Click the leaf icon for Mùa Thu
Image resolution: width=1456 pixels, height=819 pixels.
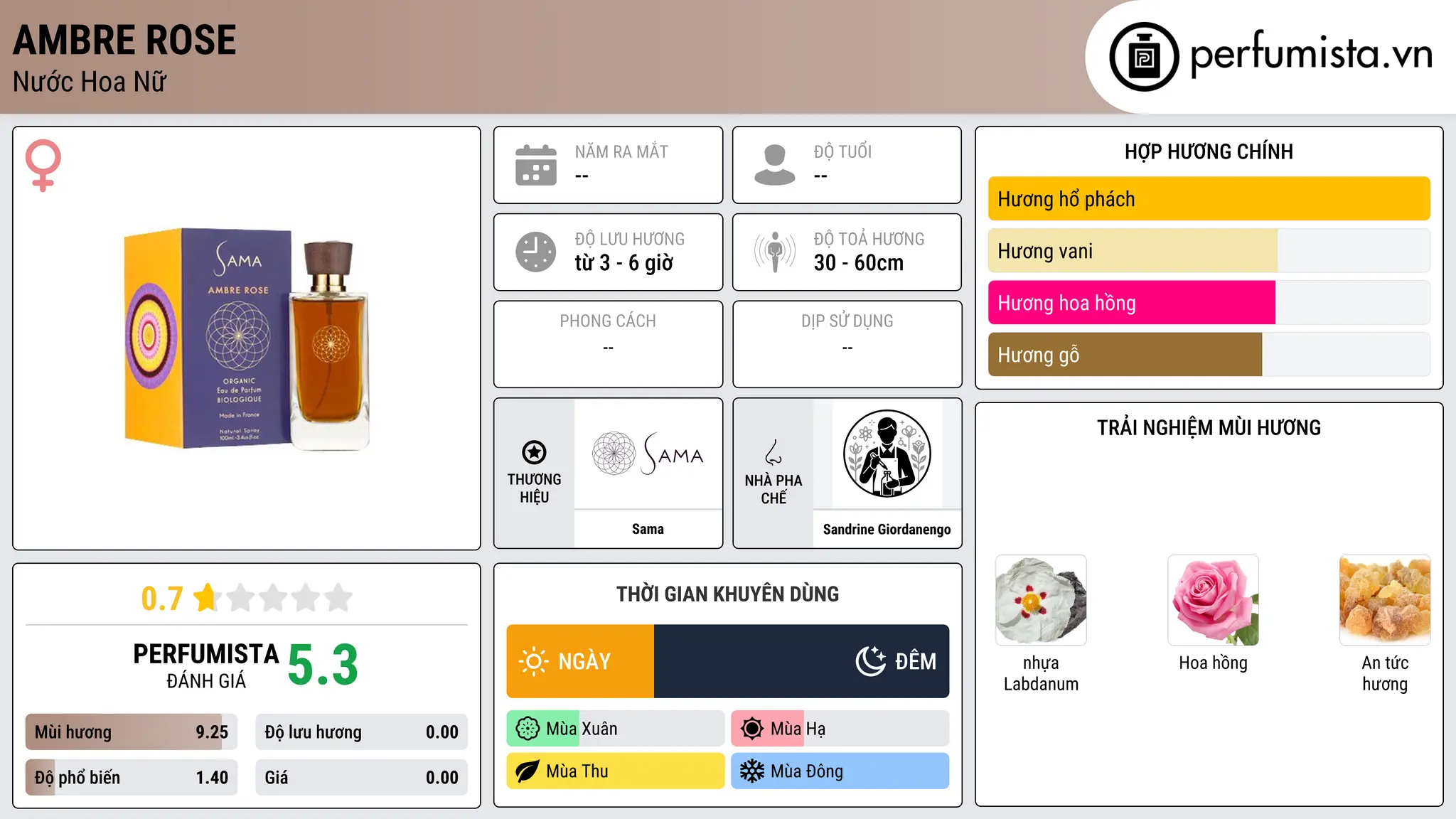pyautogui.click(x=528, y=771)
